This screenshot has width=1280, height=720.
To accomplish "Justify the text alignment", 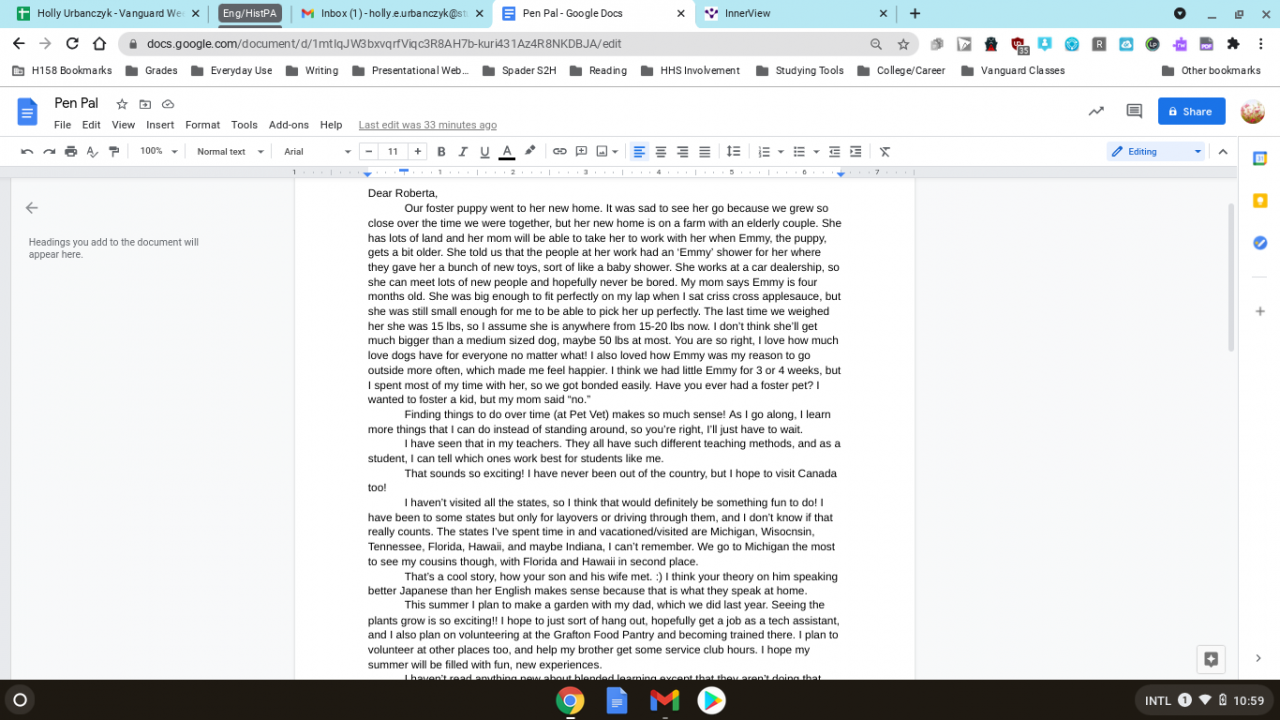I will coord(705,152).
